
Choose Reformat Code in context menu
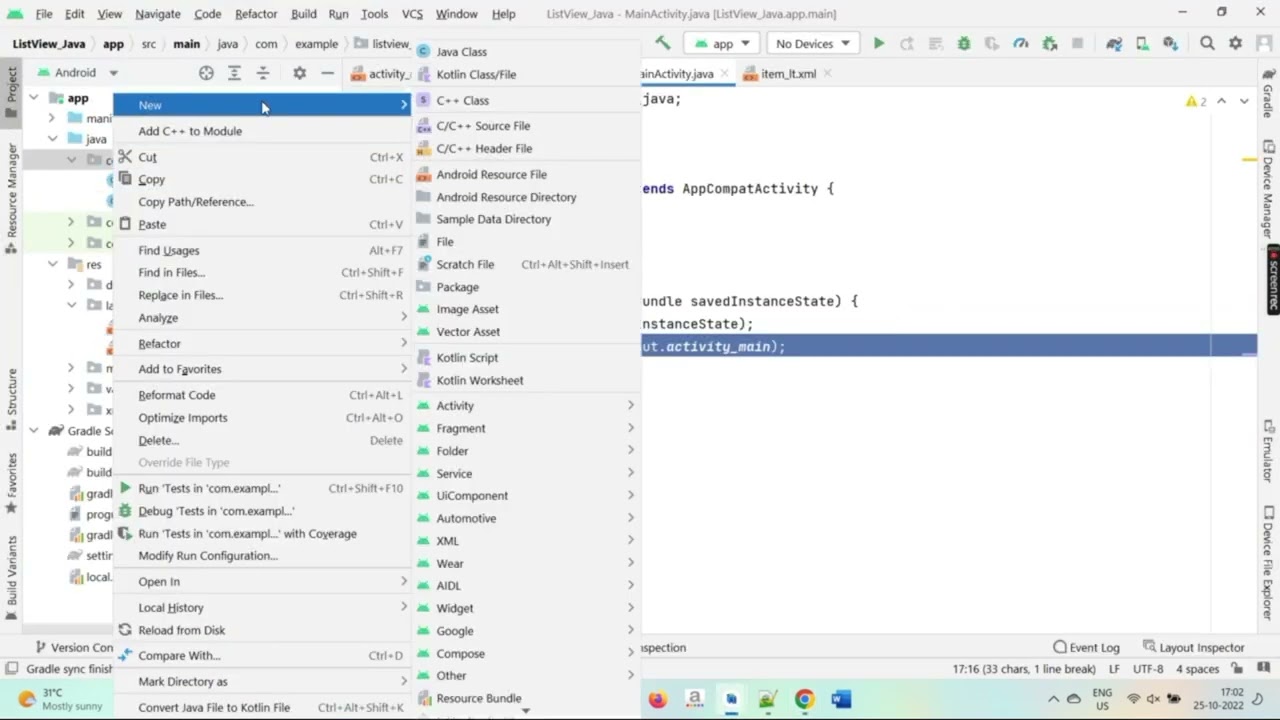click(x=262, y=395)
